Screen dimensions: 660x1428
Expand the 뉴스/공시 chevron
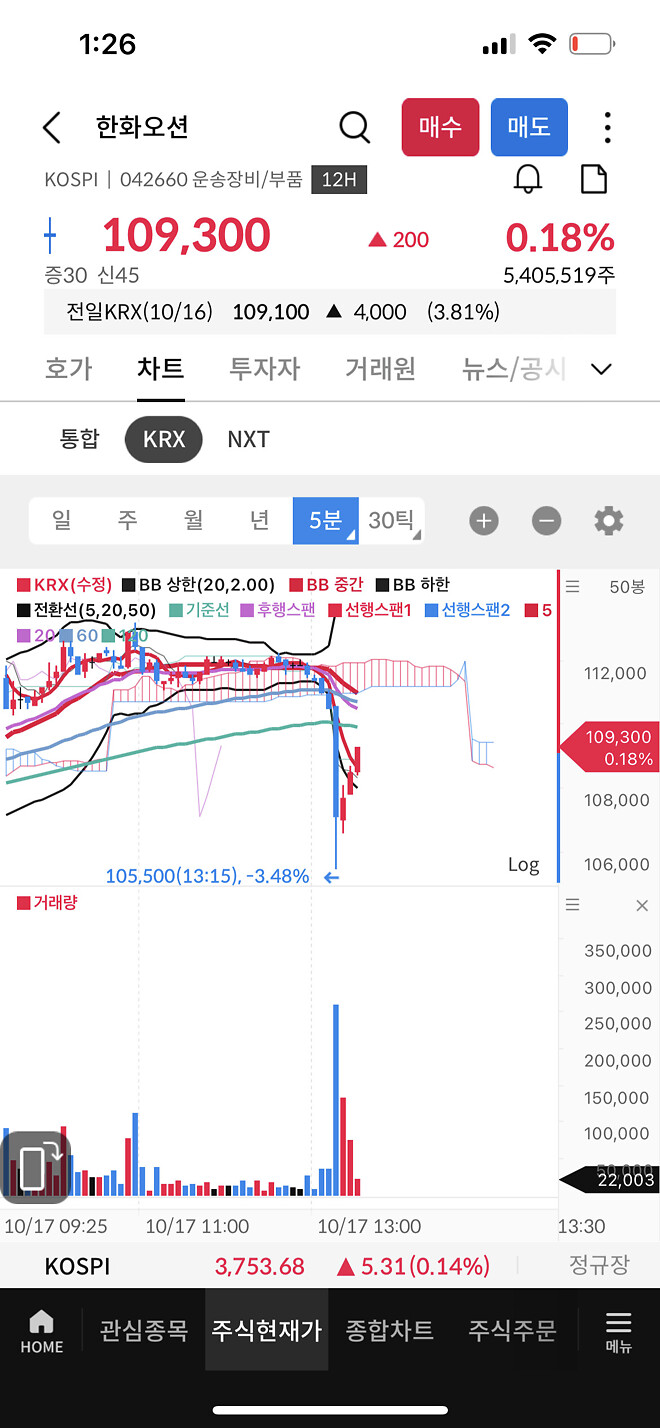pos(601,369)
